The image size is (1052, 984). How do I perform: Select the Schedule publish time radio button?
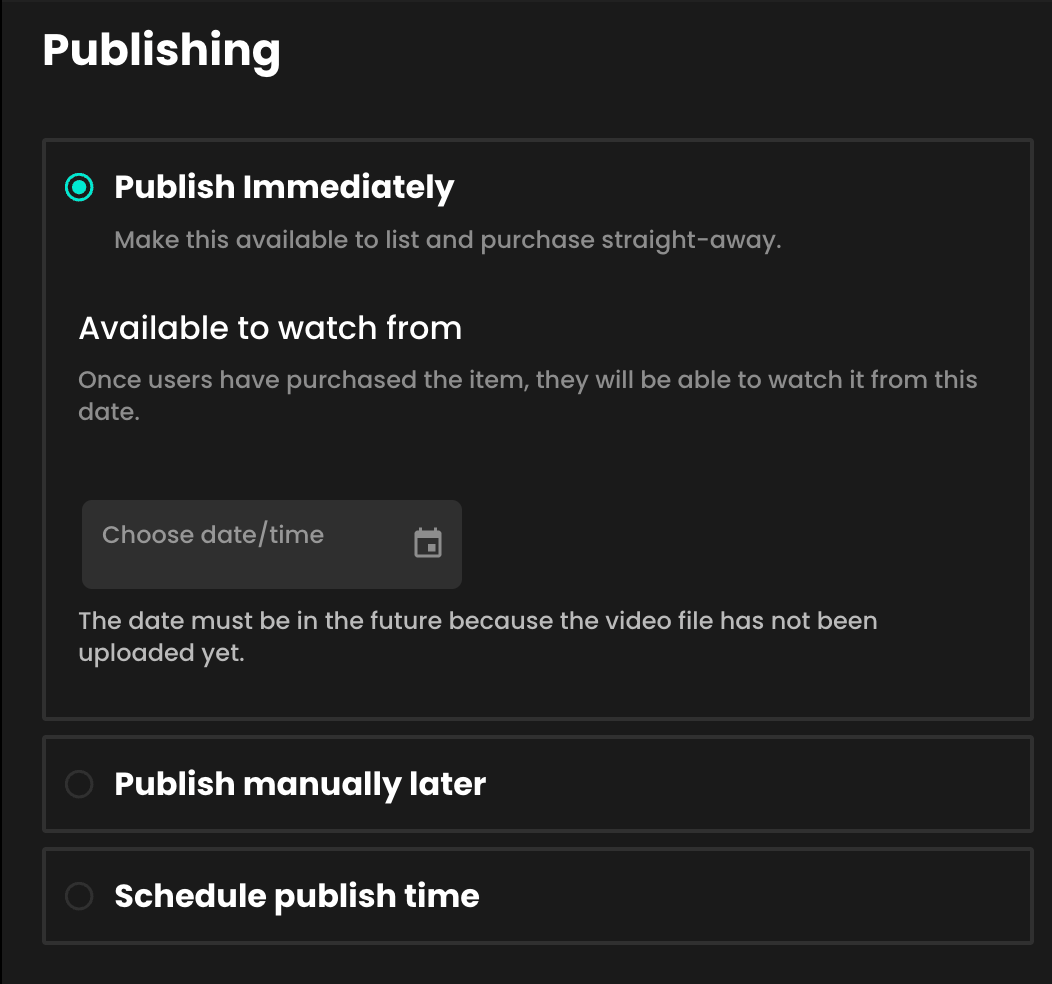[79, 896]
